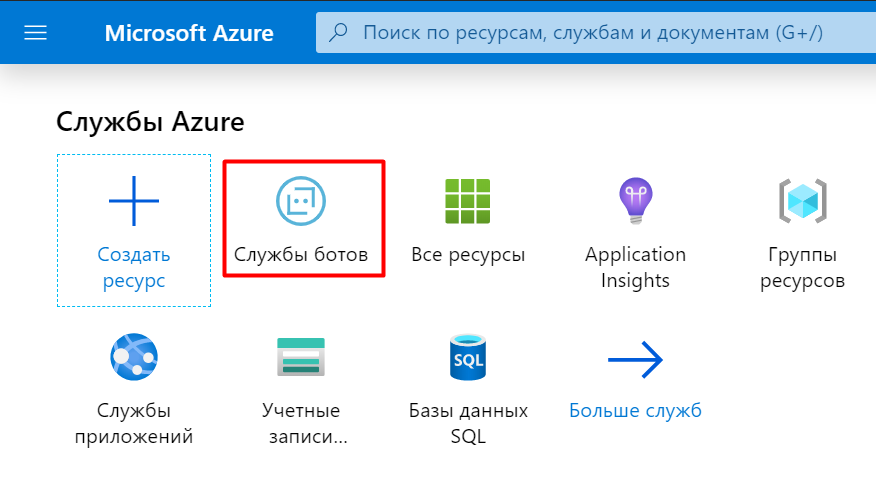Click the search magnifier icon

pos(338,32)
